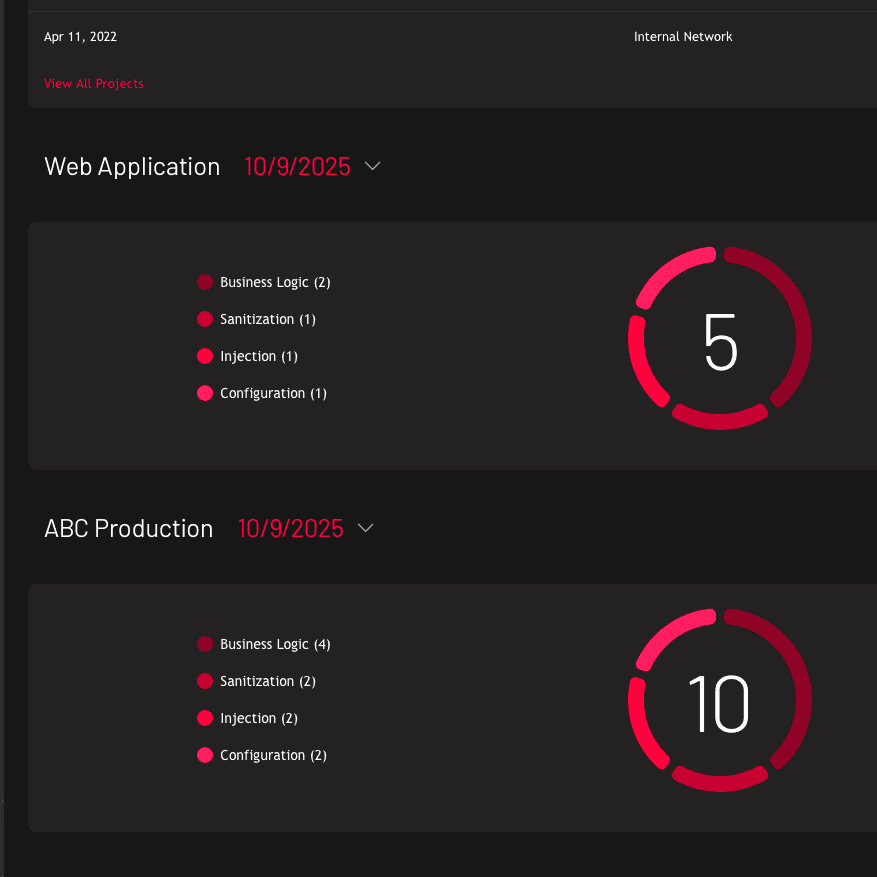The height and width of the screenshot is (877, 877).
Task: Click the Configuration legend dot under Web Application
Action: pos(205,393)
